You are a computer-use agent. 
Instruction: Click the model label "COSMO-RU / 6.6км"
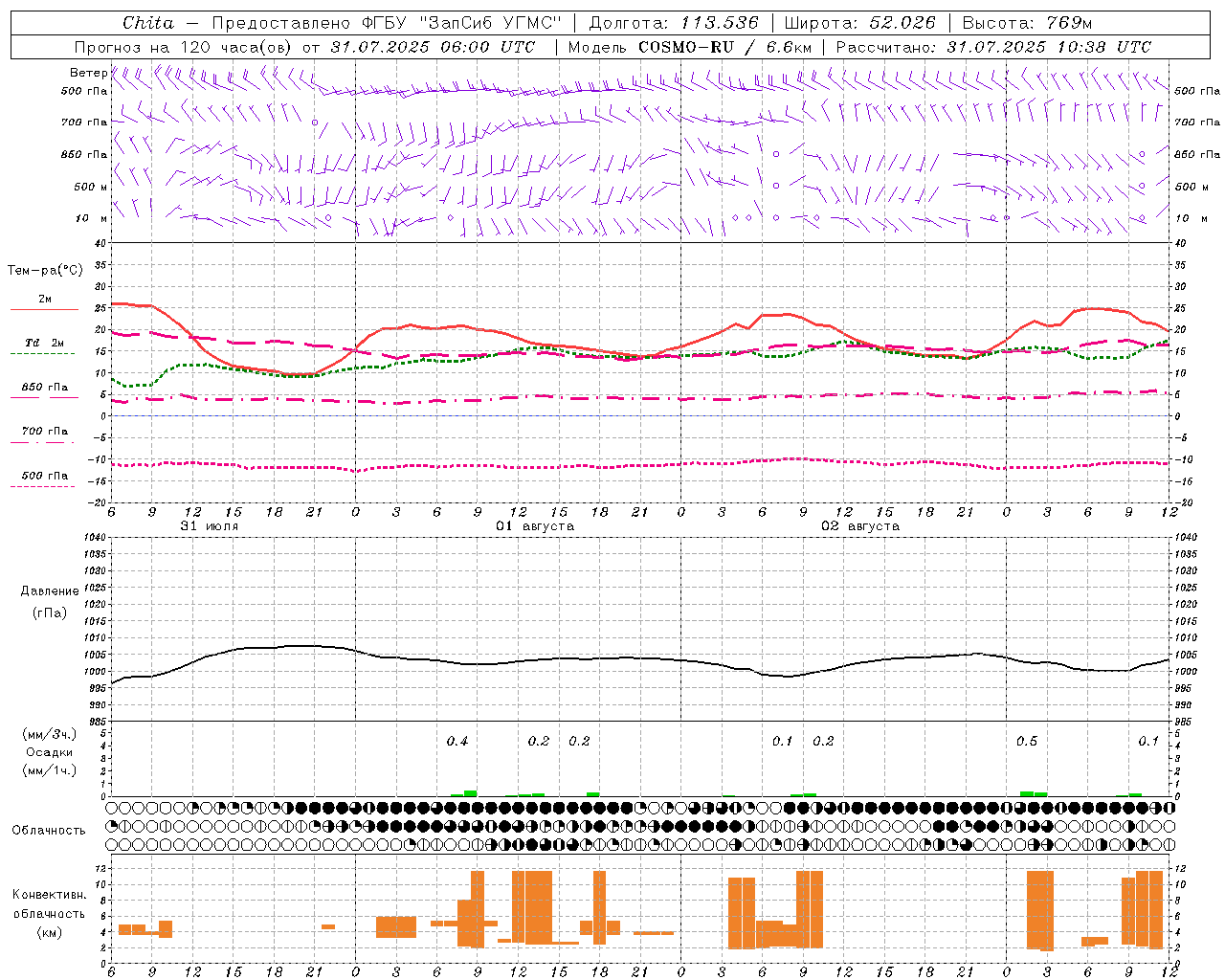pos(725,47)
